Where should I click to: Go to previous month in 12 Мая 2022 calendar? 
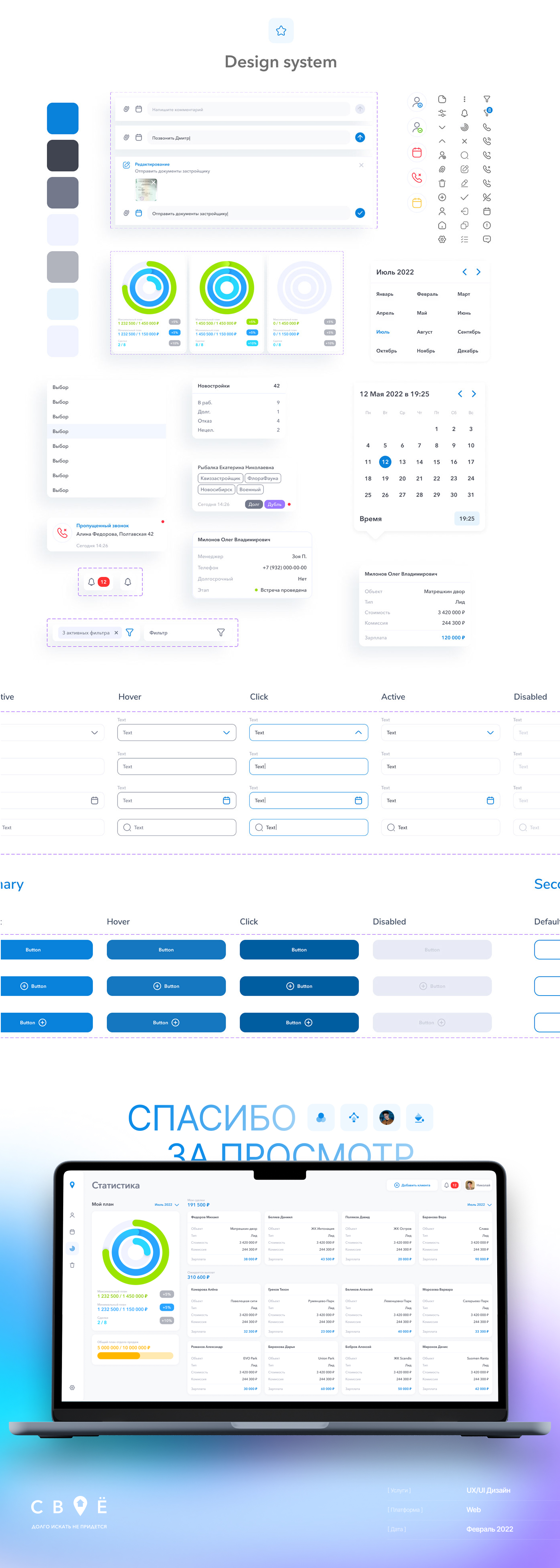(460, 394)
